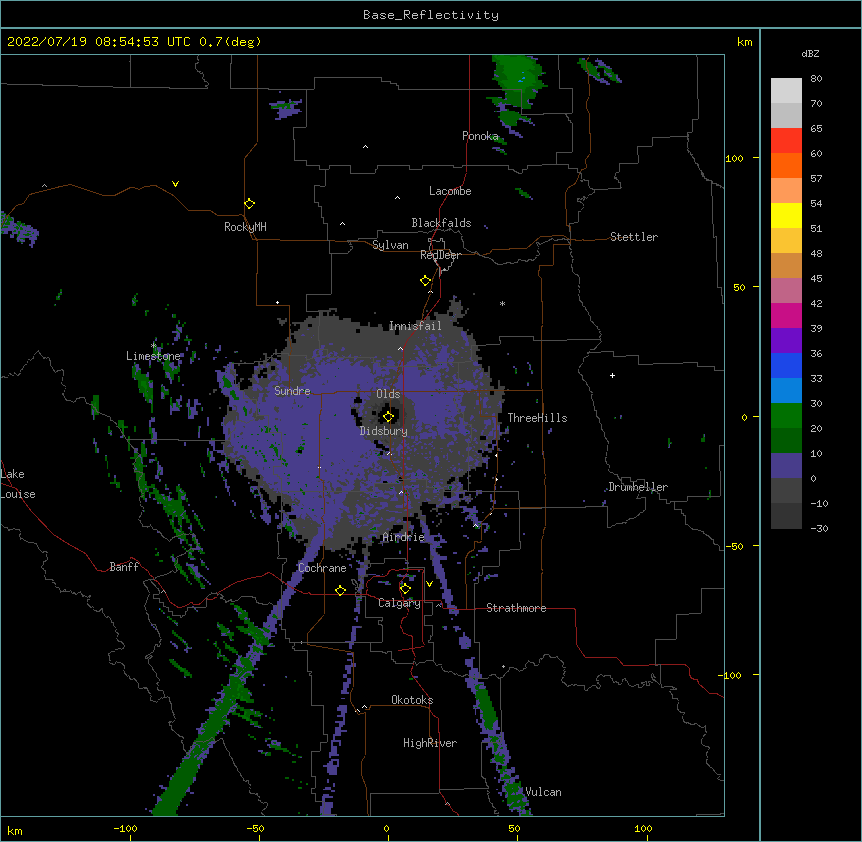Click the Calgary city label
862x842 pixels.
point(399,603)
